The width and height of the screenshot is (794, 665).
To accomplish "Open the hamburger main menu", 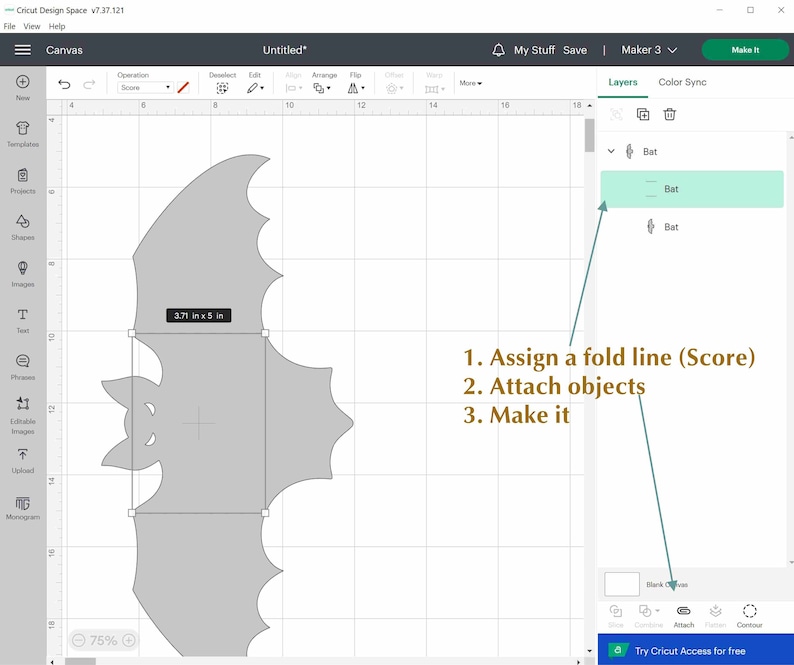I will click(23, 50).
